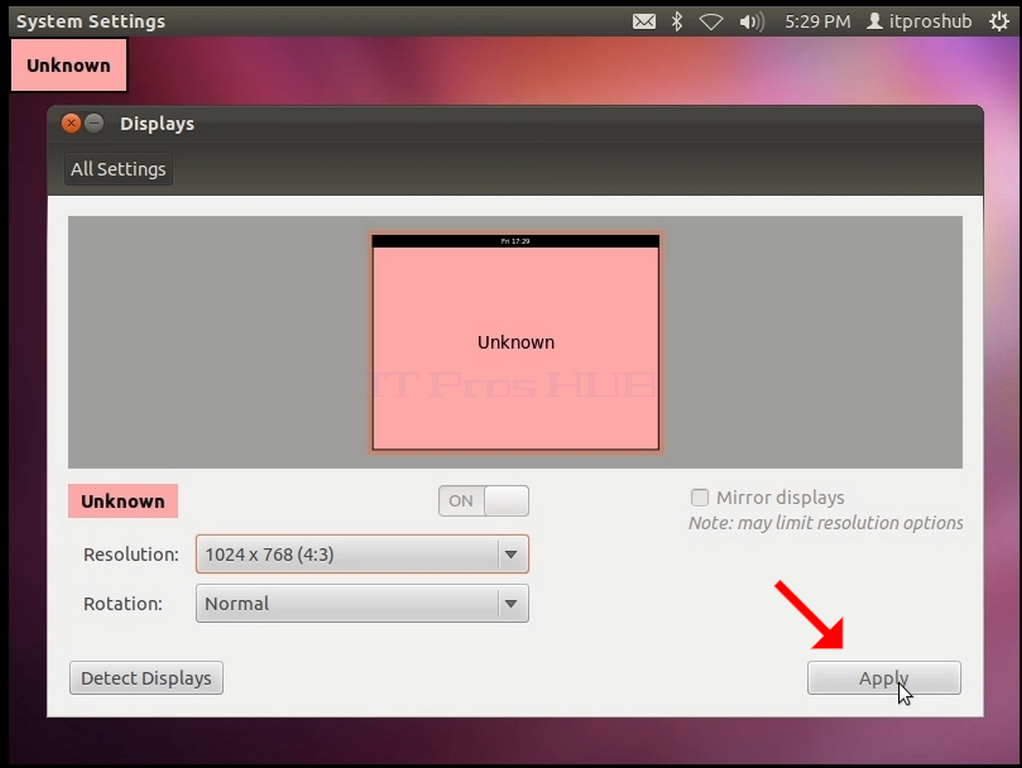
Task: Click the Detect Displays button
Action: coord(147,678)
